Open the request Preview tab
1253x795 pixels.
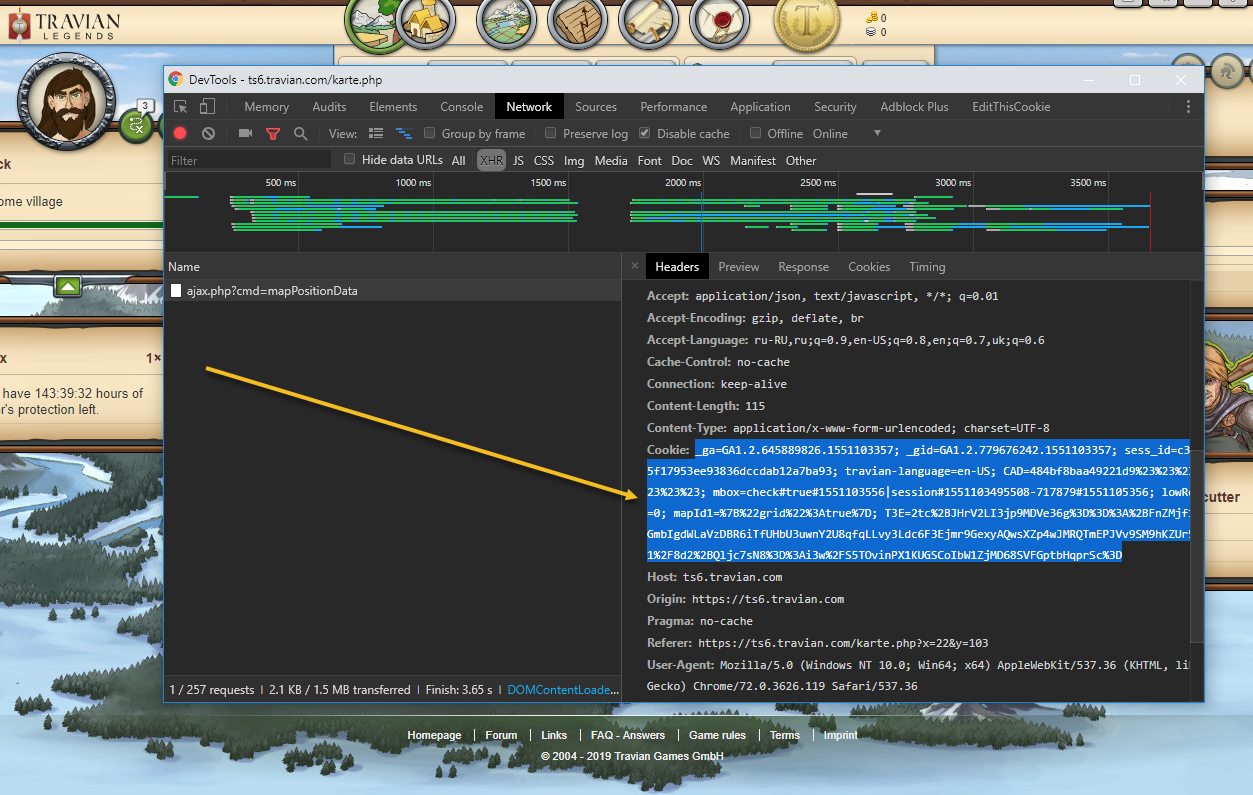738,267
